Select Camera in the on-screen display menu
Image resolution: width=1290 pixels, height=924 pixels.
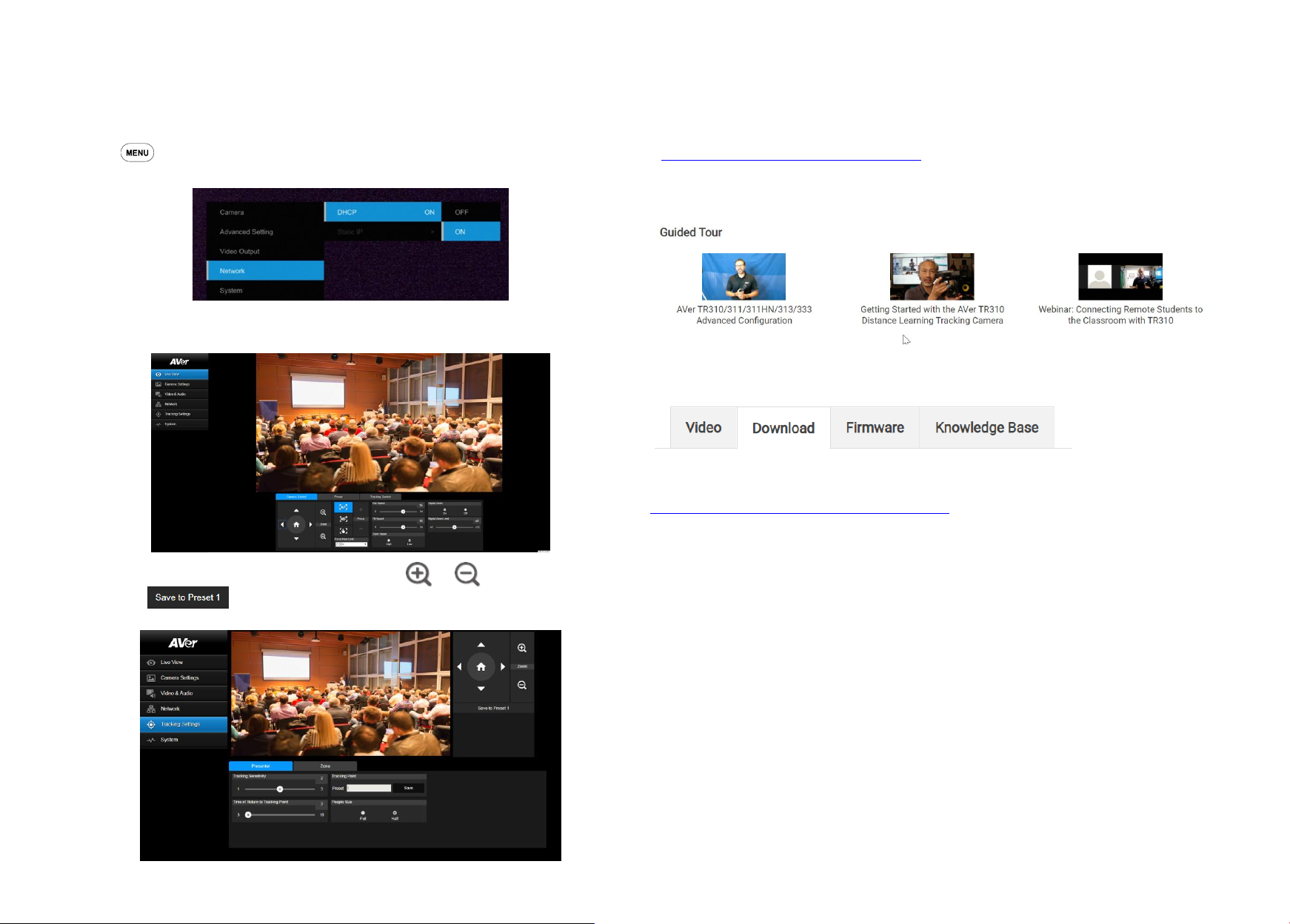265,212
